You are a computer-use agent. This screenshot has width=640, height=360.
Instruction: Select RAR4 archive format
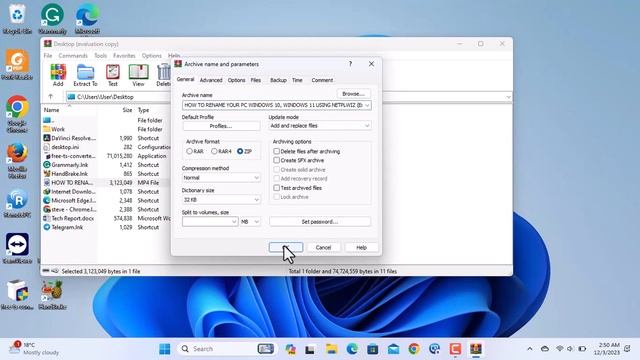214,151
